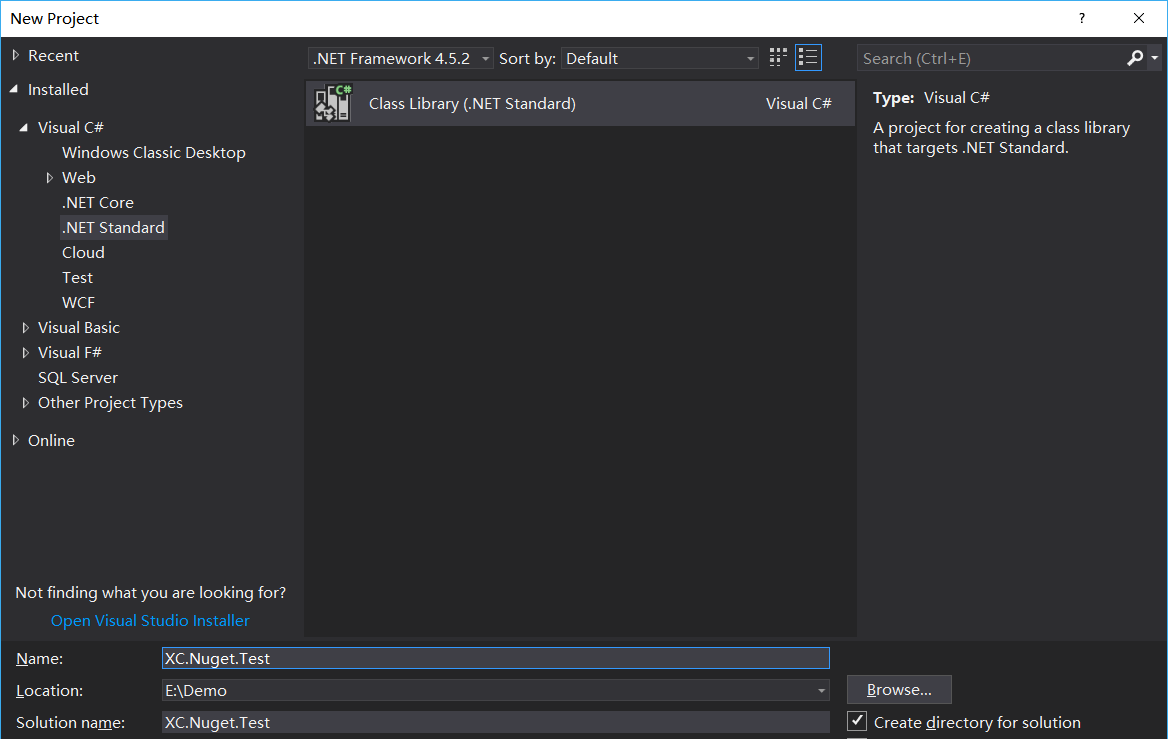1168x739 pixels.
Task: Expand the Visual F# node
Action: coord(25,352)
